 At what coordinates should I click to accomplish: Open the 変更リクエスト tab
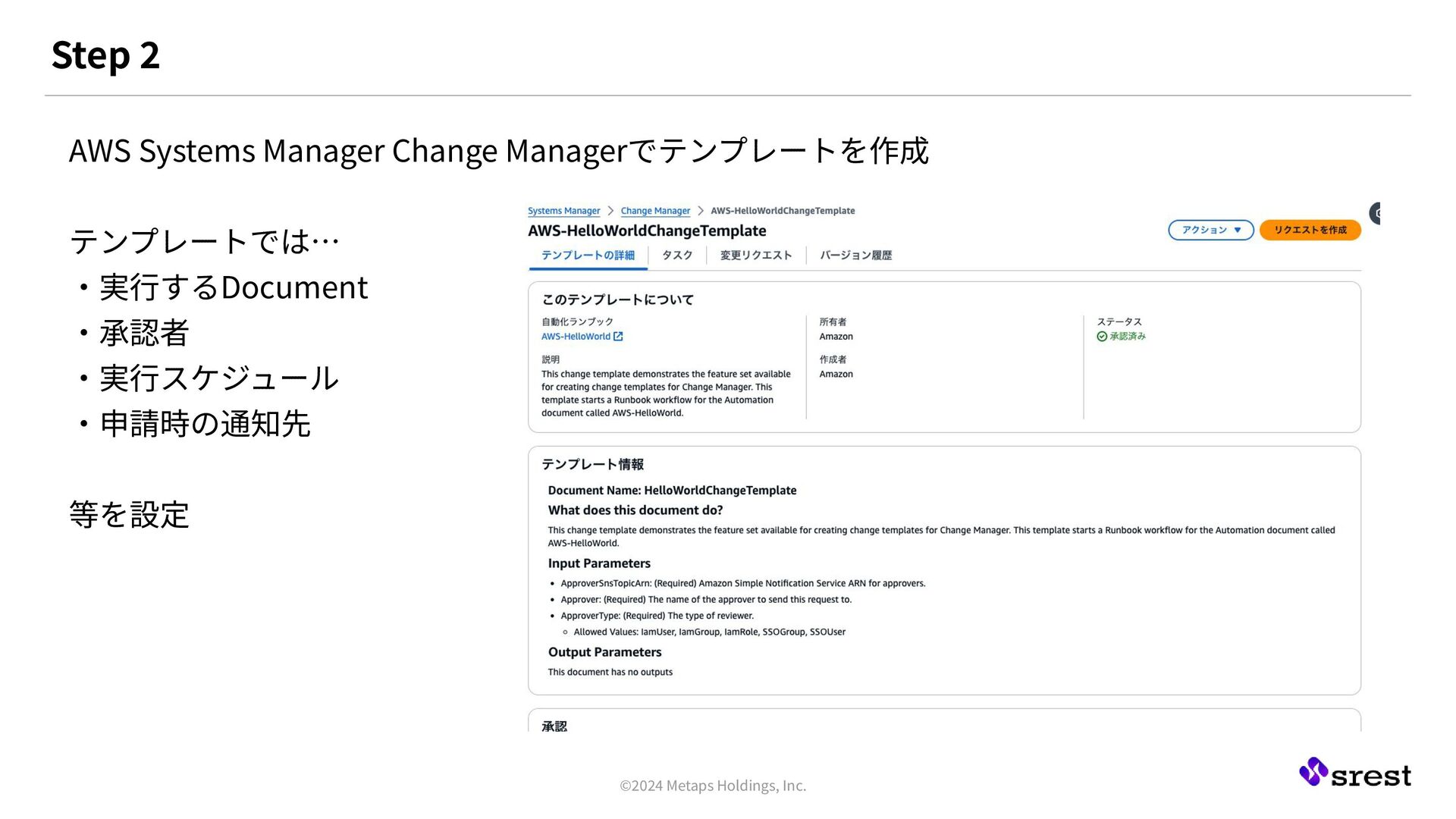click(x=755, y=256)
